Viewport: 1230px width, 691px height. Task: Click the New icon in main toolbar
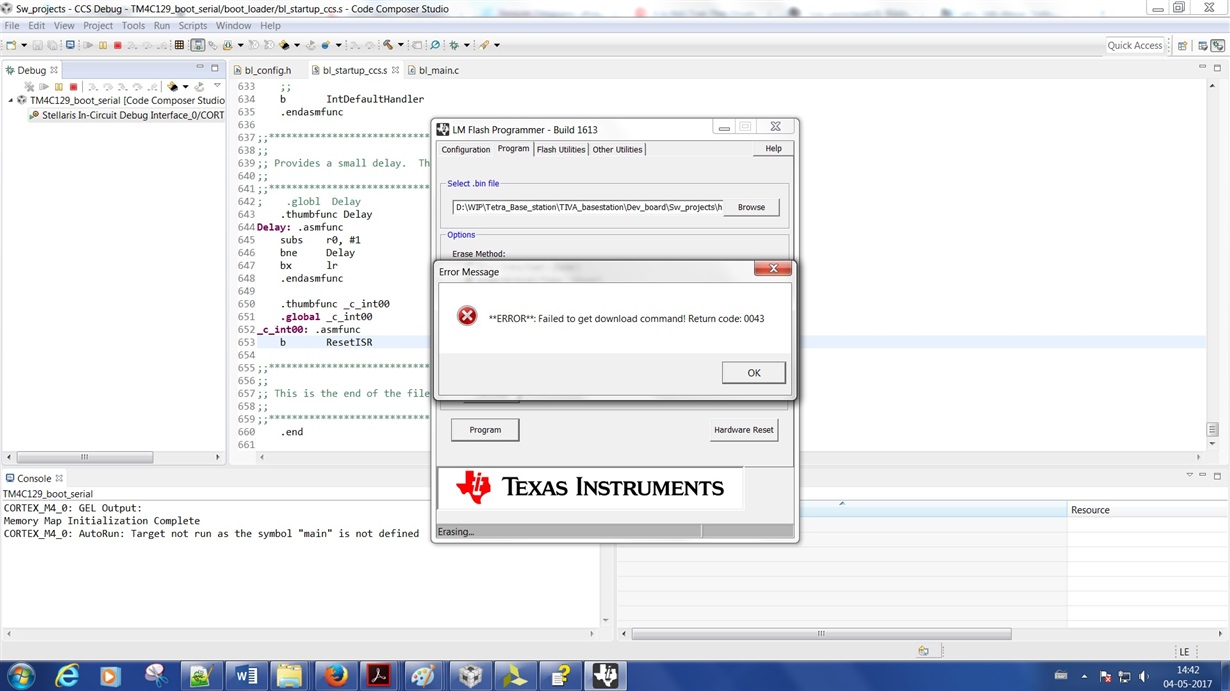coord(10,45)
